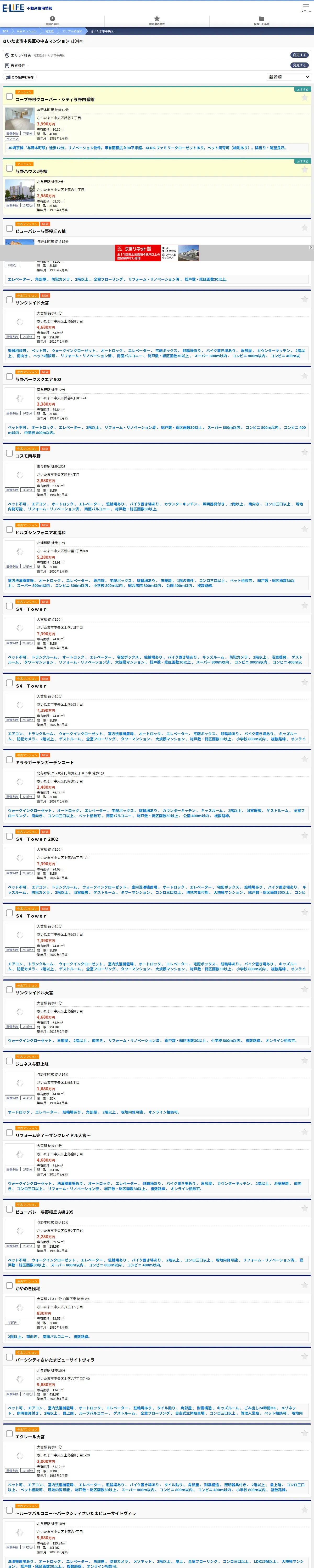The image size is (314, 1568).
Task: Open listing title コスモ南与野
Action: point(28,456)
